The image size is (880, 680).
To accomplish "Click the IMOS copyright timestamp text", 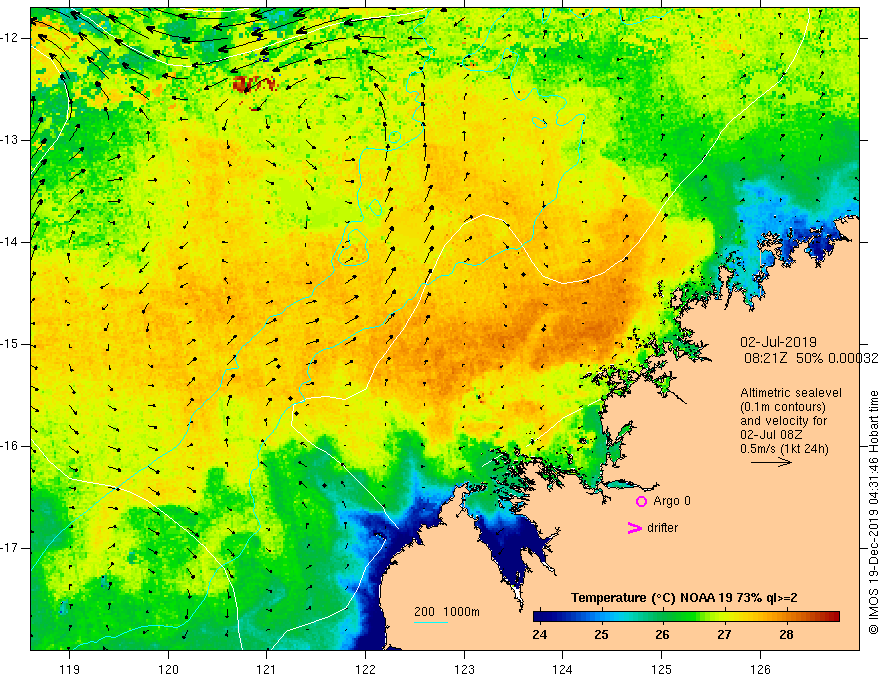I will [x=873, y=512].
